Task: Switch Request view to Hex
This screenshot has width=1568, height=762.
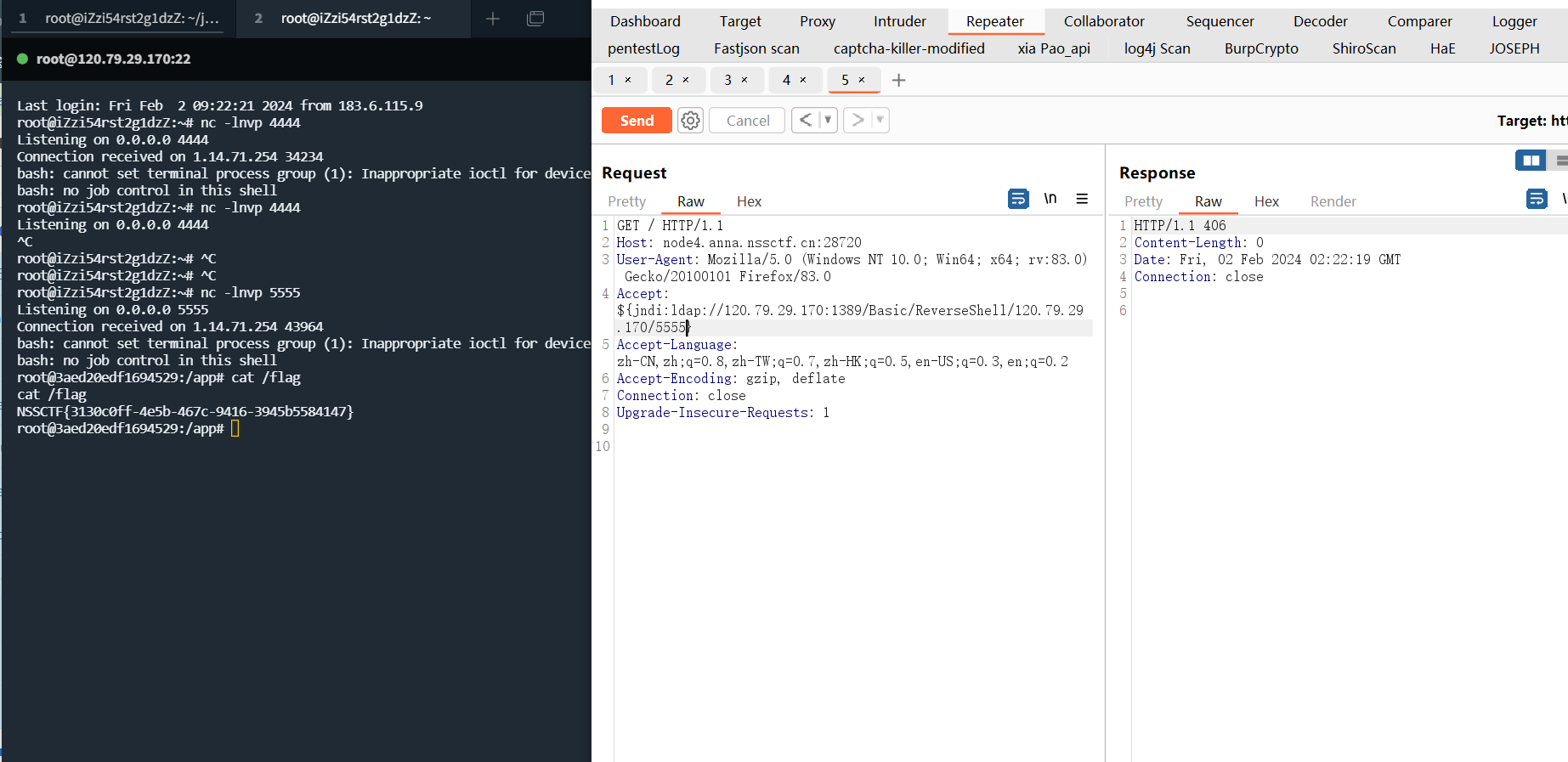Action: (749, 201)
